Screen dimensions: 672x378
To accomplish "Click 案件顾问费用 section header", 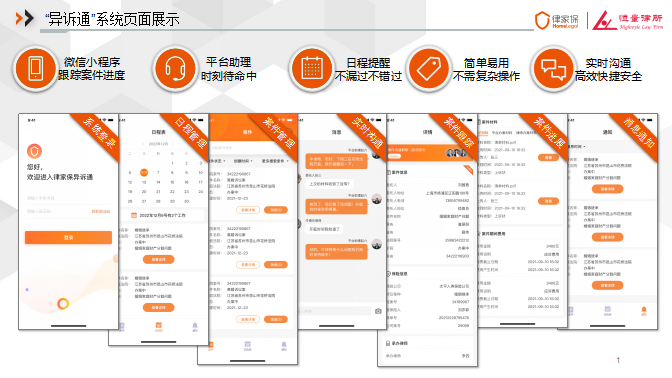I will pos(492,234).
